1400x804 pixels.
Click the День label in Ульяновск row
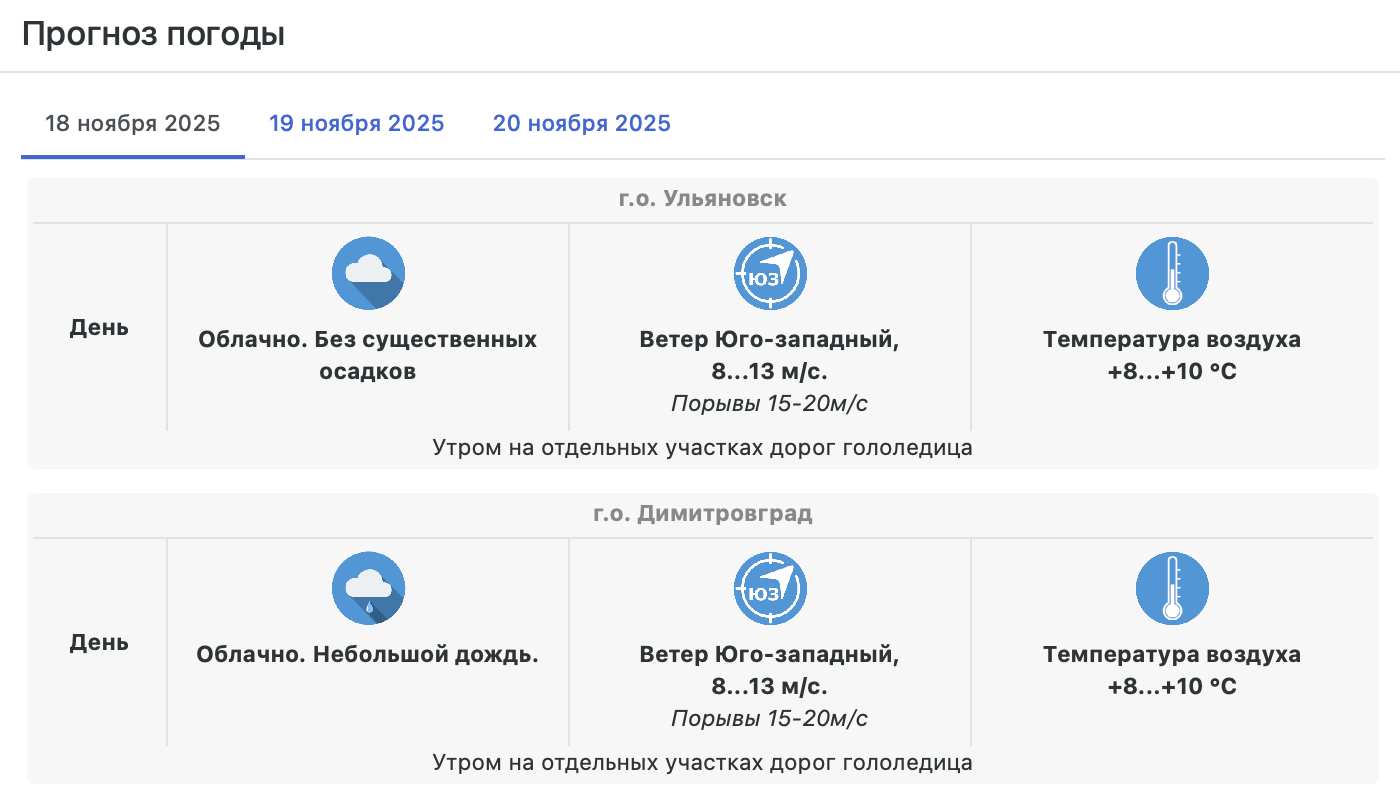99,327
